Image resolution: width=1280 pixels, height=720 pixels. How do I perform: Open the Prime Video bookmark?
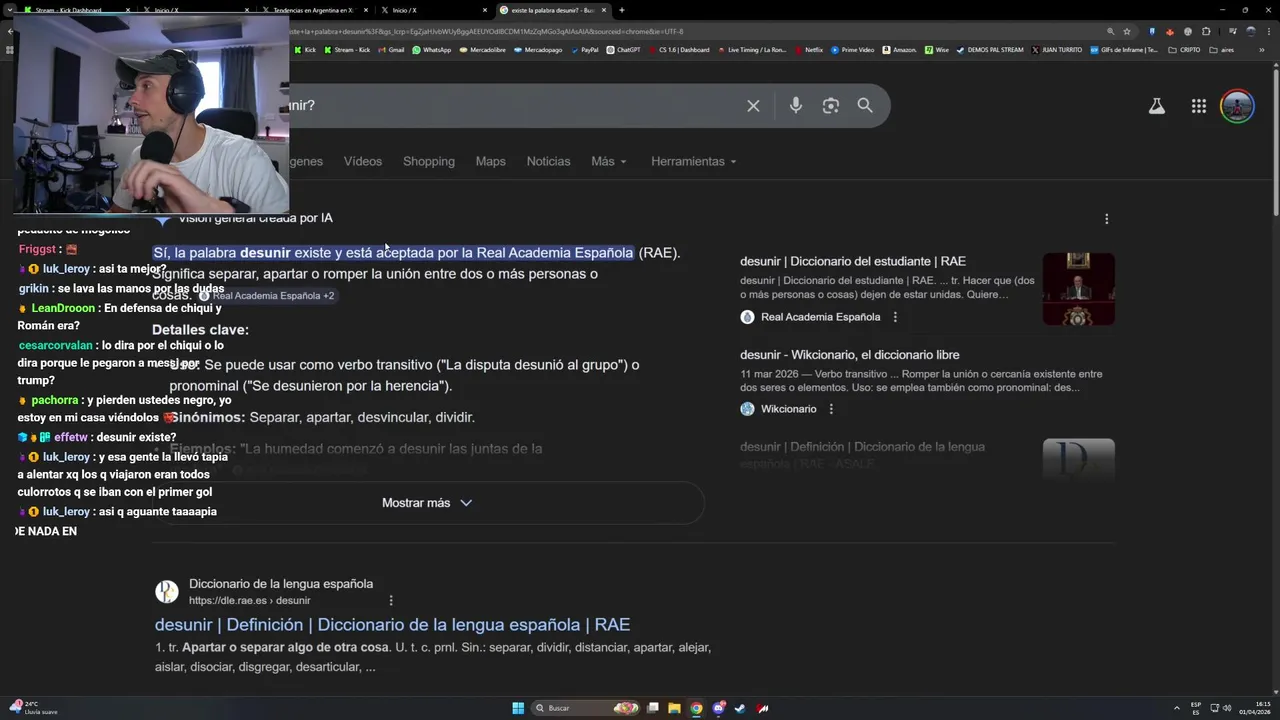853,49
